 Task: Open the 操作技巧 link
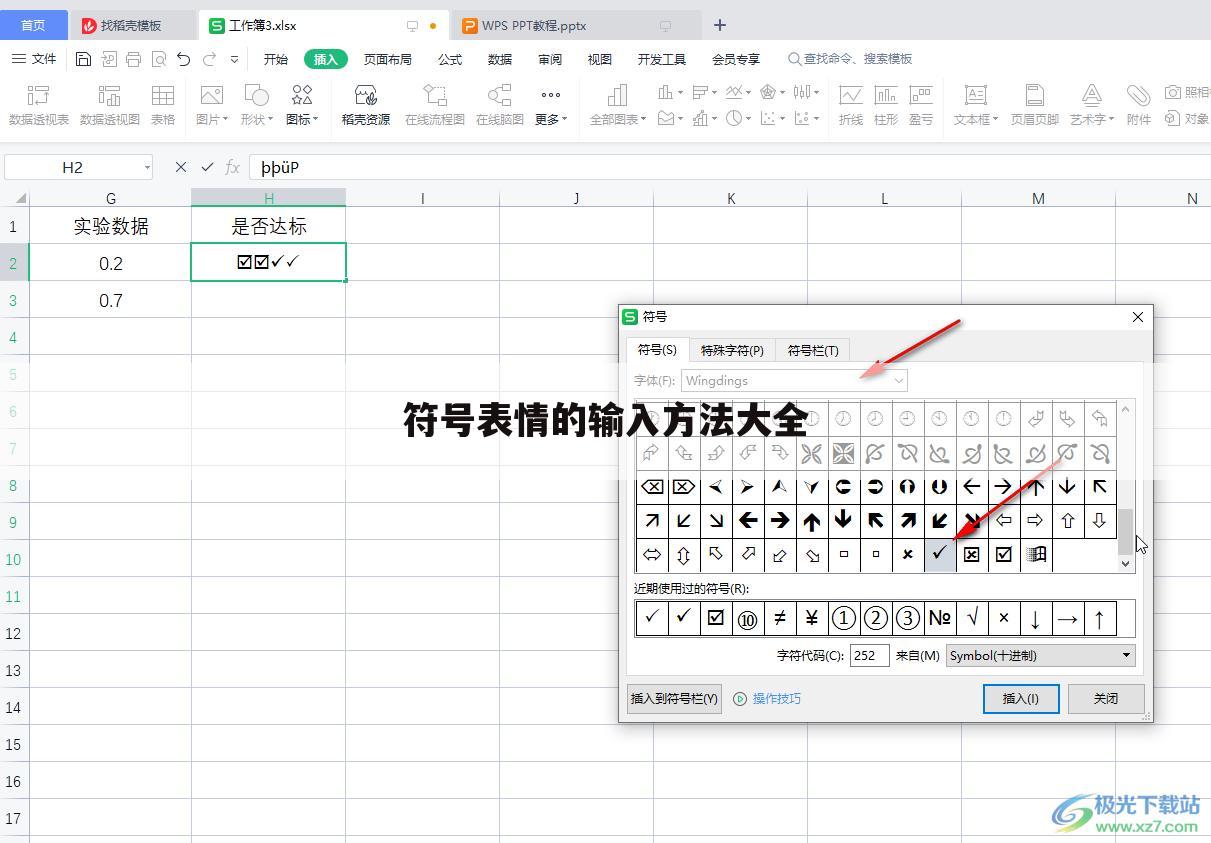(768, 698)
